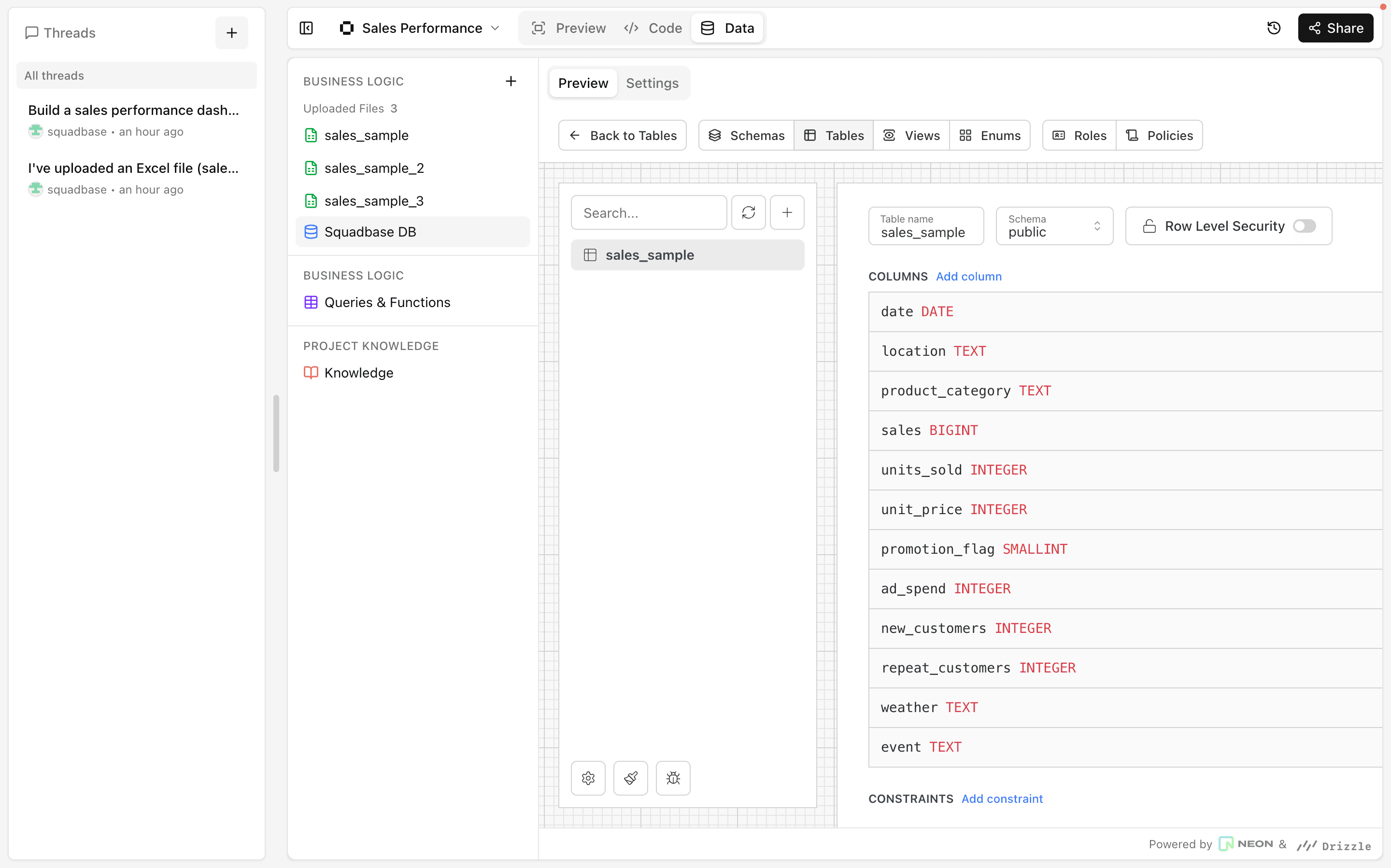Viewport: 1391px width, 868px height.
Task: Select the Preview tab above the canvas
Action: point(583,83)
